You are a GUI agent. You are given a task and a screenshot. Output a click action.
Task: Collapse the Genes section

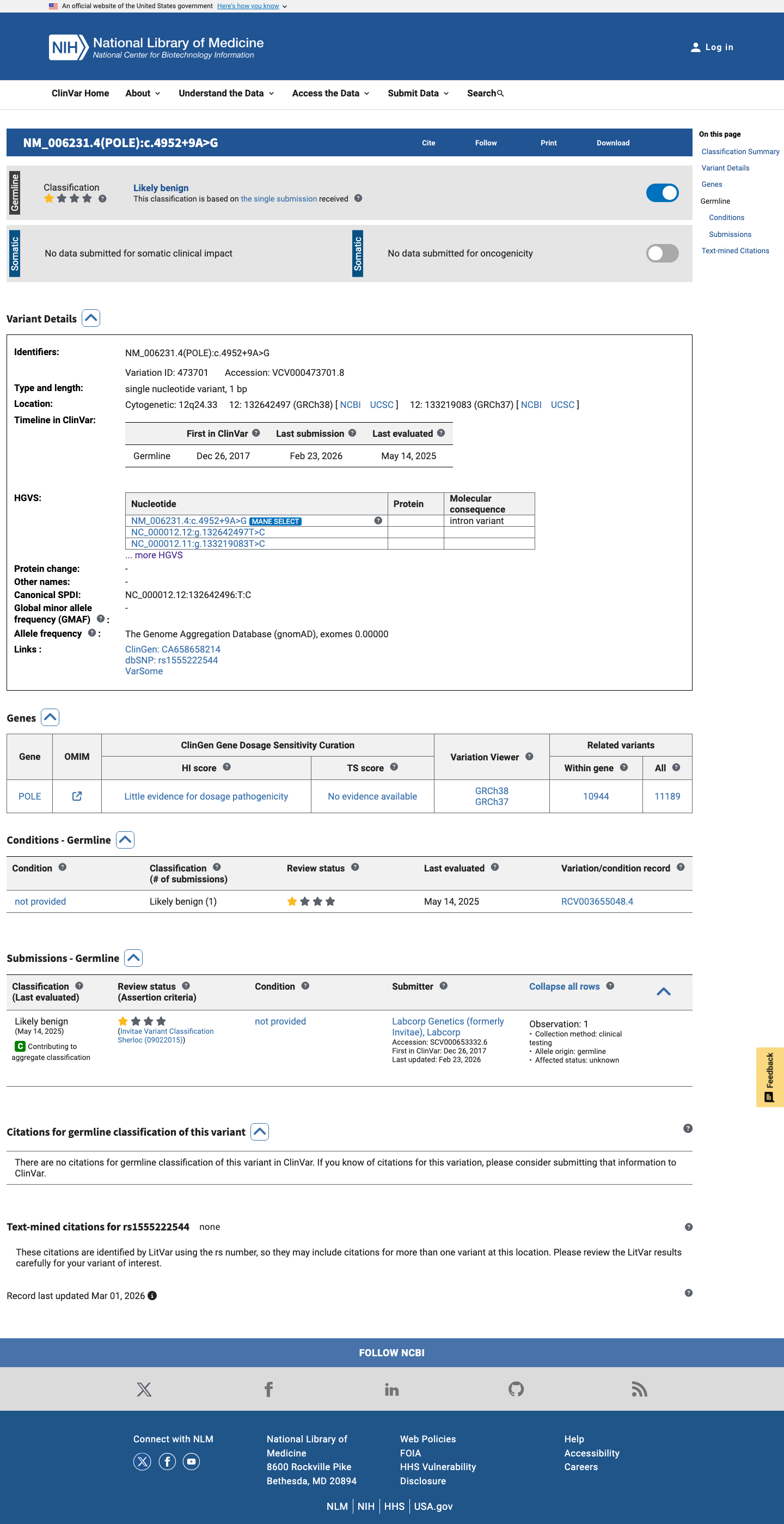coord(50,718)
